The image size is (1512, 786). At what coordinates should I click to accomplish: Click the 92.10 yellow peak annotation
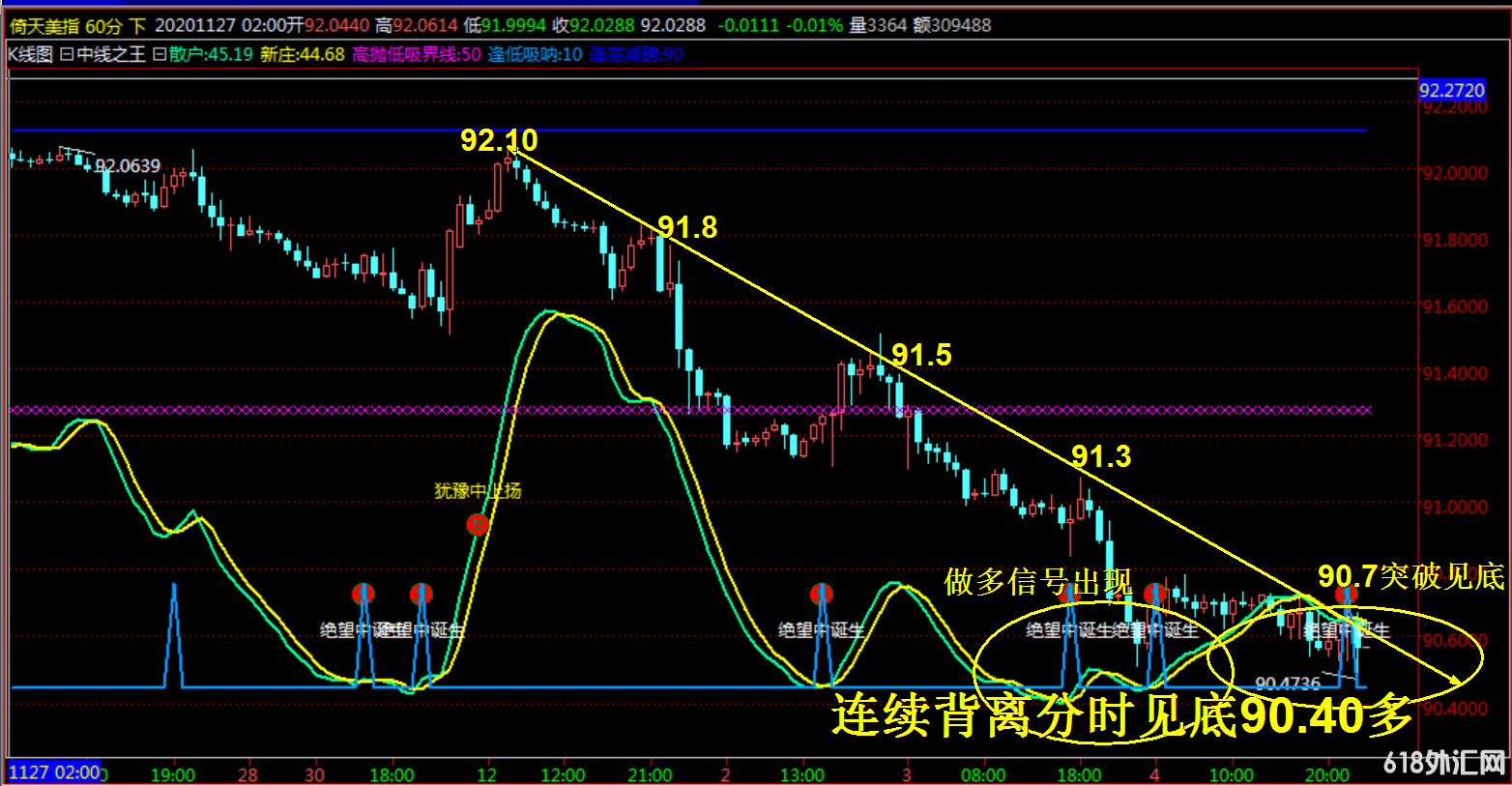498,141
